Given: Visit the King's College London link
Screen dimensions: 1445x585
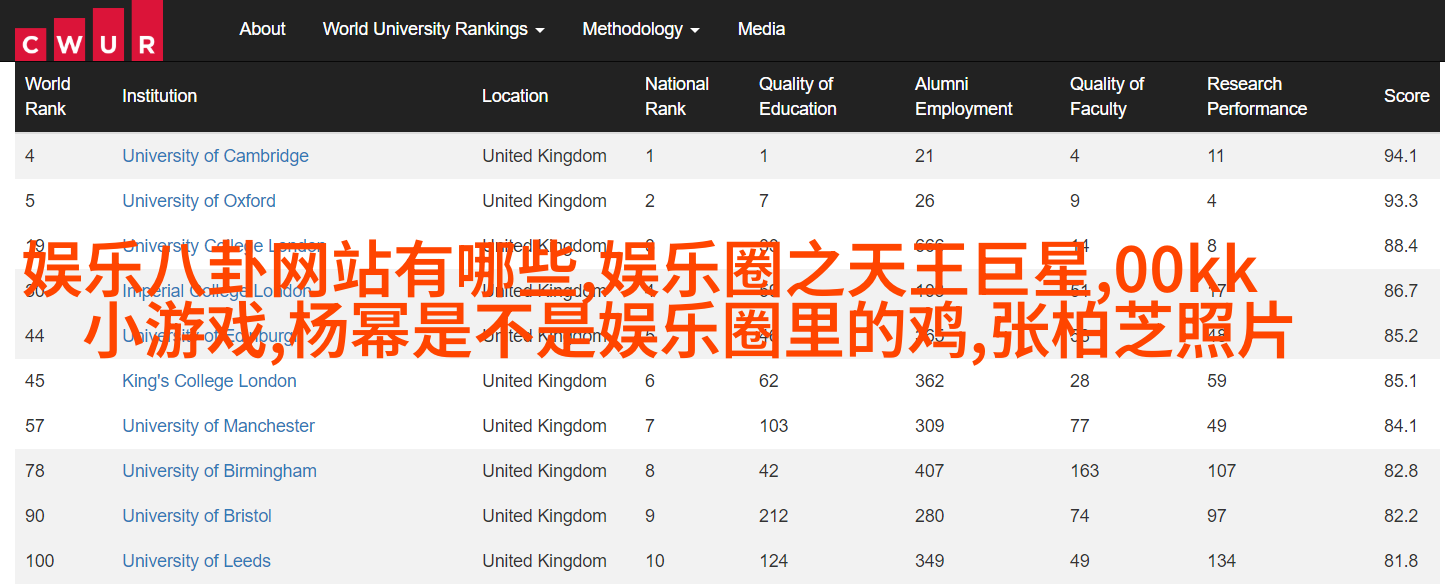Looking at the screenshot, I should 209,381.
